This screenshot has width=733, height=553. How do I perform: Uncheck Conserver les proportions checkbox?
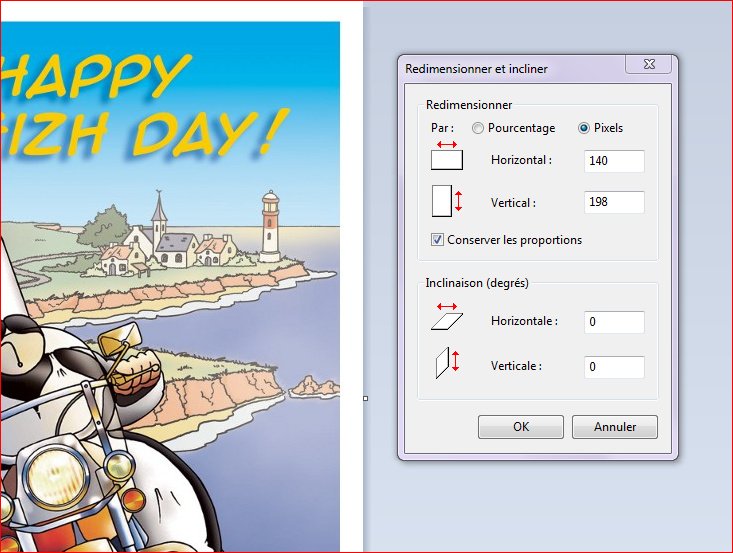[437, 240]
